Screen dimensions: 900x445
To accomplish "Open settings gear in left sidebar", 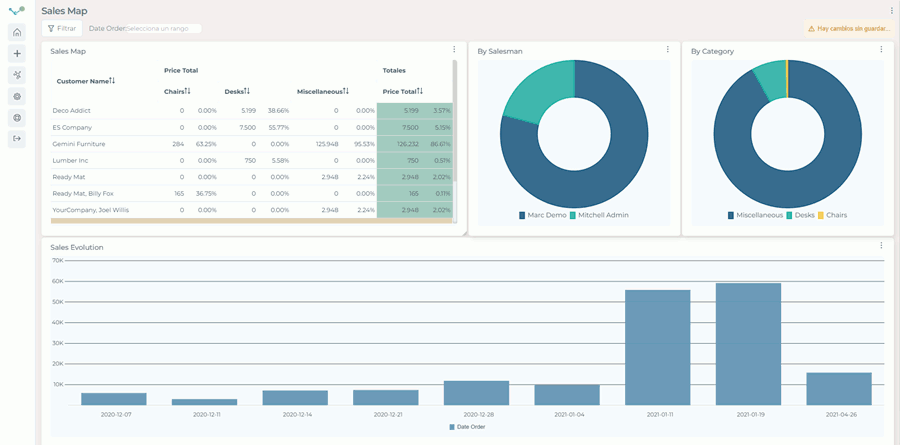I will [17, 97].
